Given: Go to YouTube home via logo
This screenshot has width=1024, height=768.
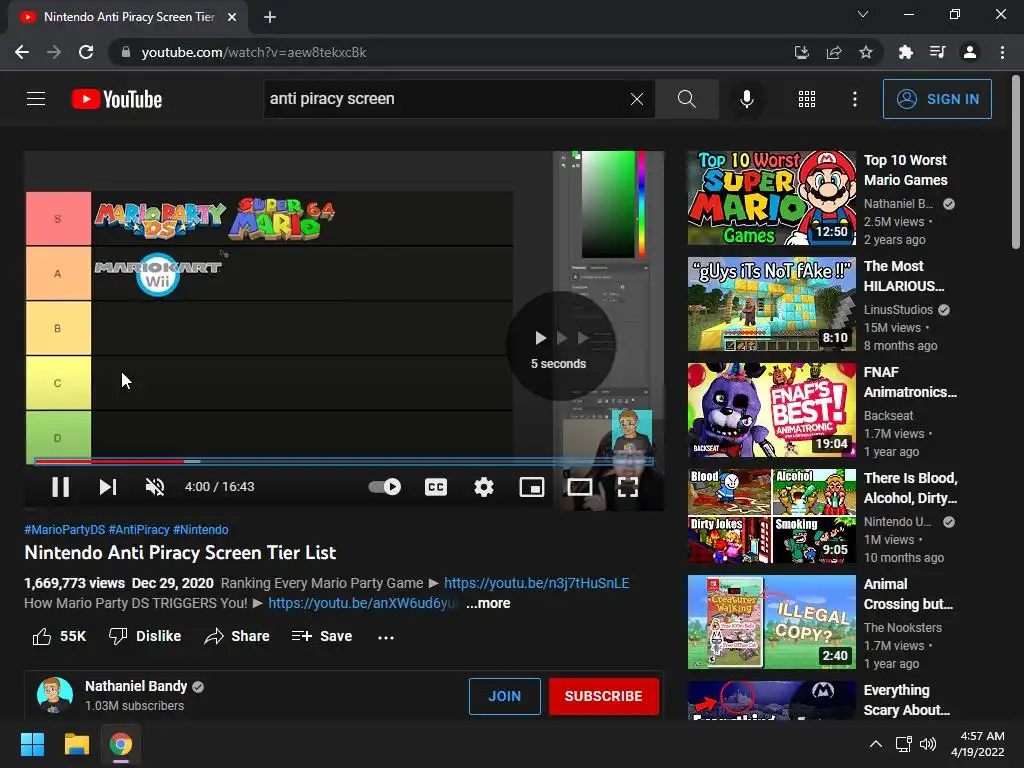Looking at the screenshot, I should (116, 99).
